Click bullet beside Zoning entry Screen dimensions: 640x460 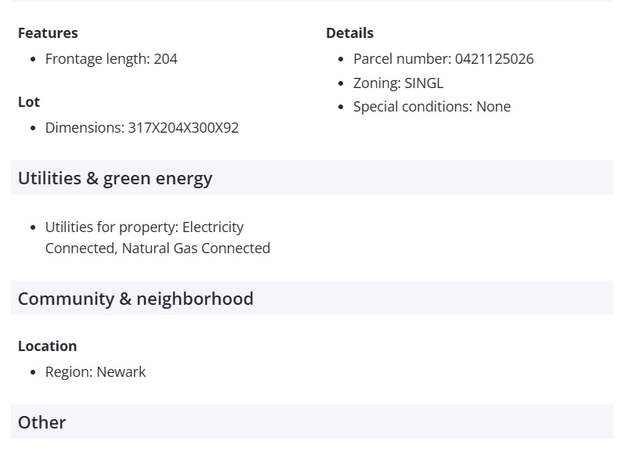(x=341, y=84)
